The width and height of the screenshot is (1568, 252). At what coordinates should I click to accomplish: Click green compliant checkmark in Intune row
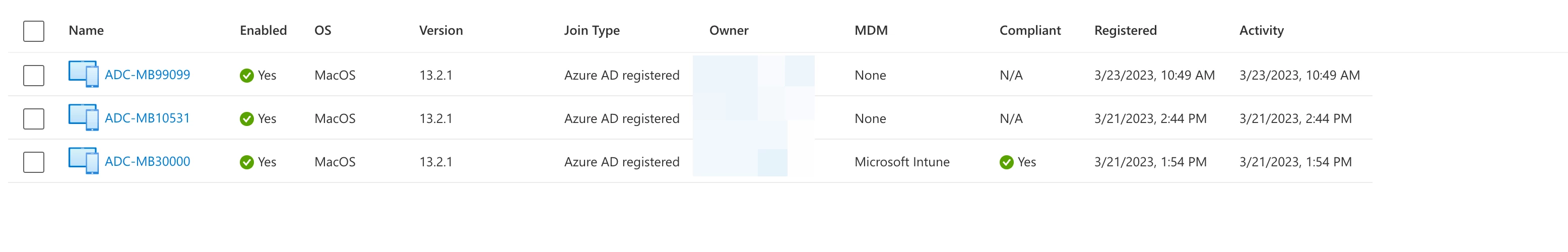tap(1006, 162)
